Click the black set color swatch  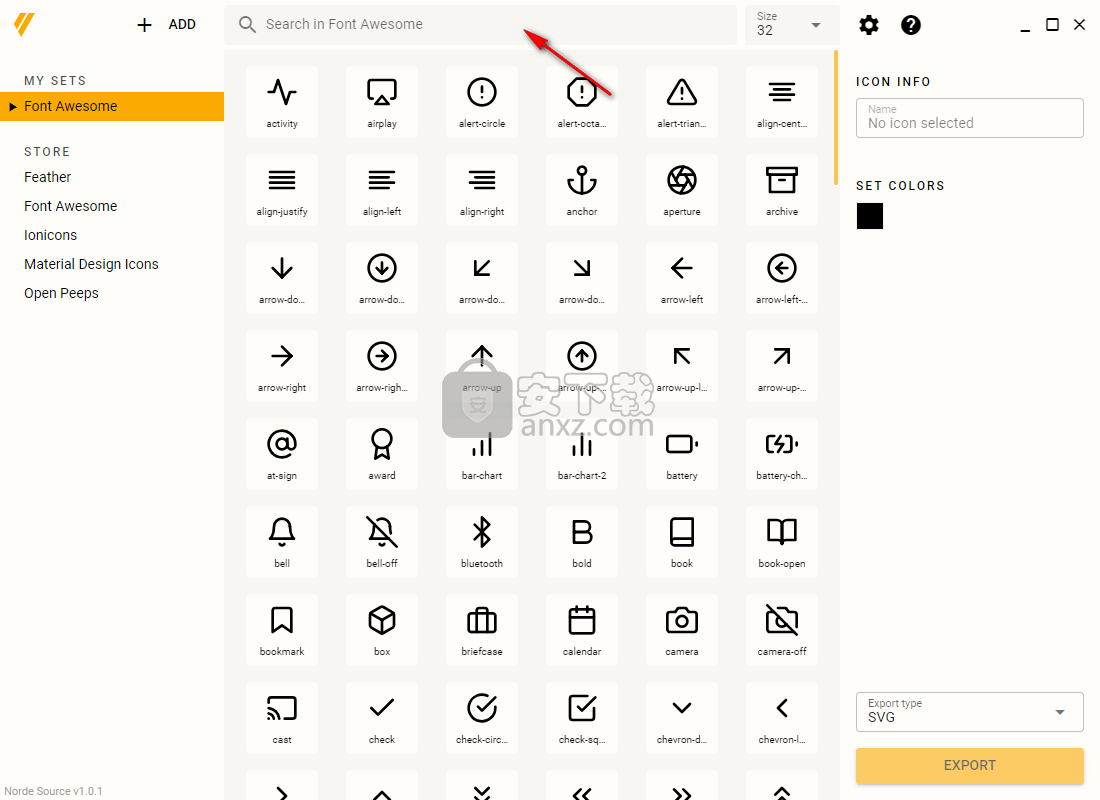pos(870,216)
